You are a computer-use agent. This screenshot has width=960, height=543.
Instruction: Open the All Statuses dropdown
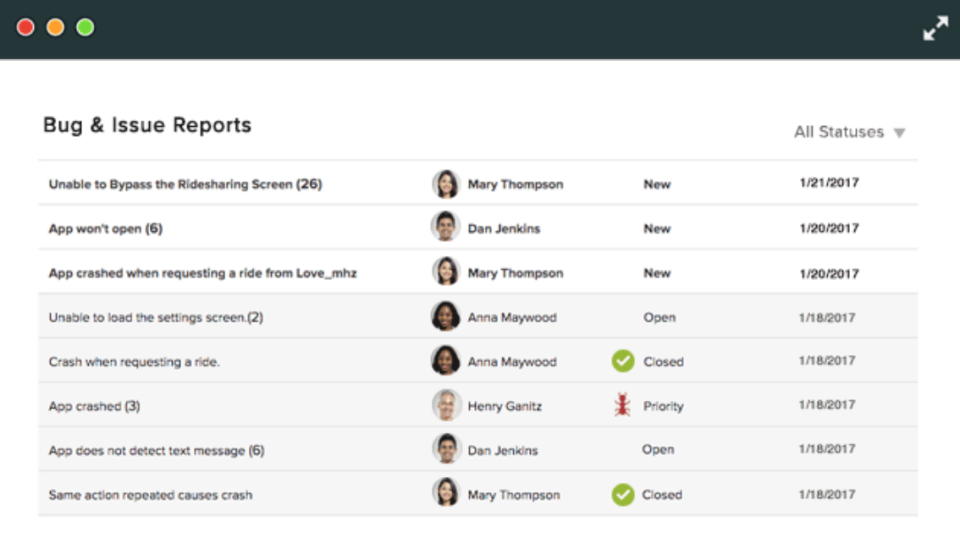point(839,132)
